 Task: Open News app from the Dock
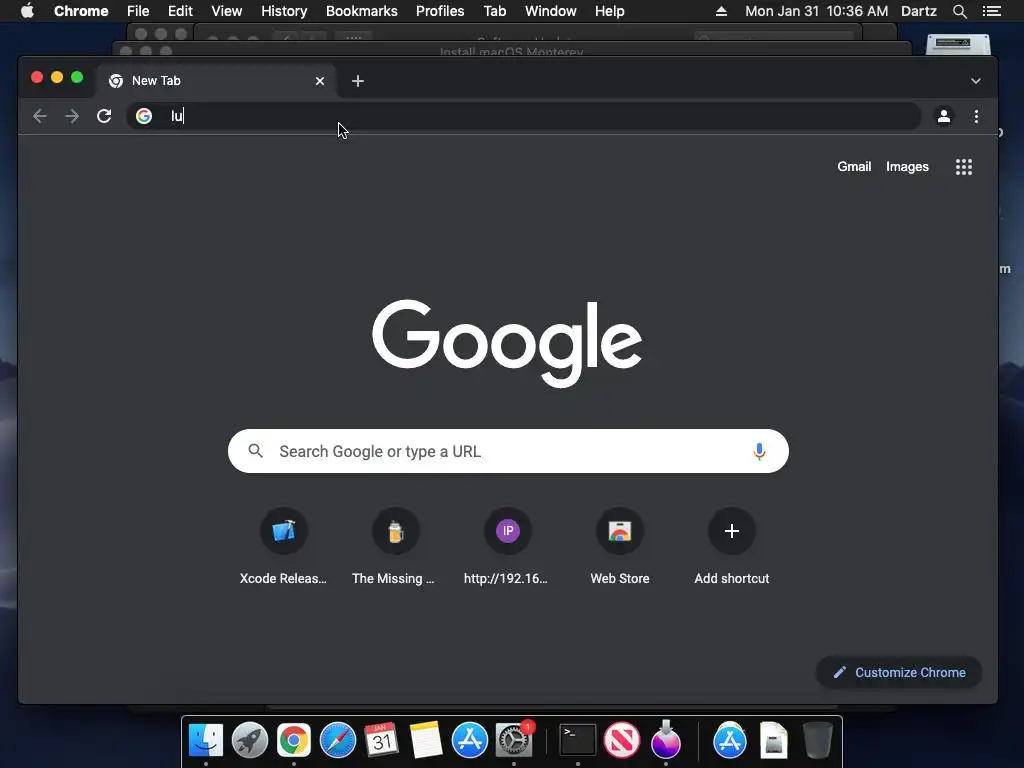point(622,740)
